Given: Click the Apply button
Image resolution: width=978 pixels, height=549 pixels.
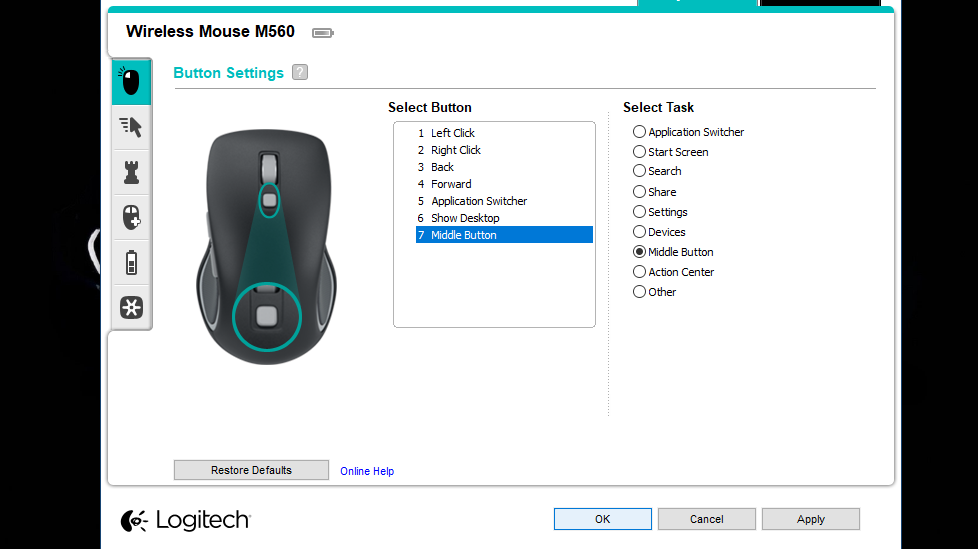Looking at the screenshot, I should tap(811, 519).
